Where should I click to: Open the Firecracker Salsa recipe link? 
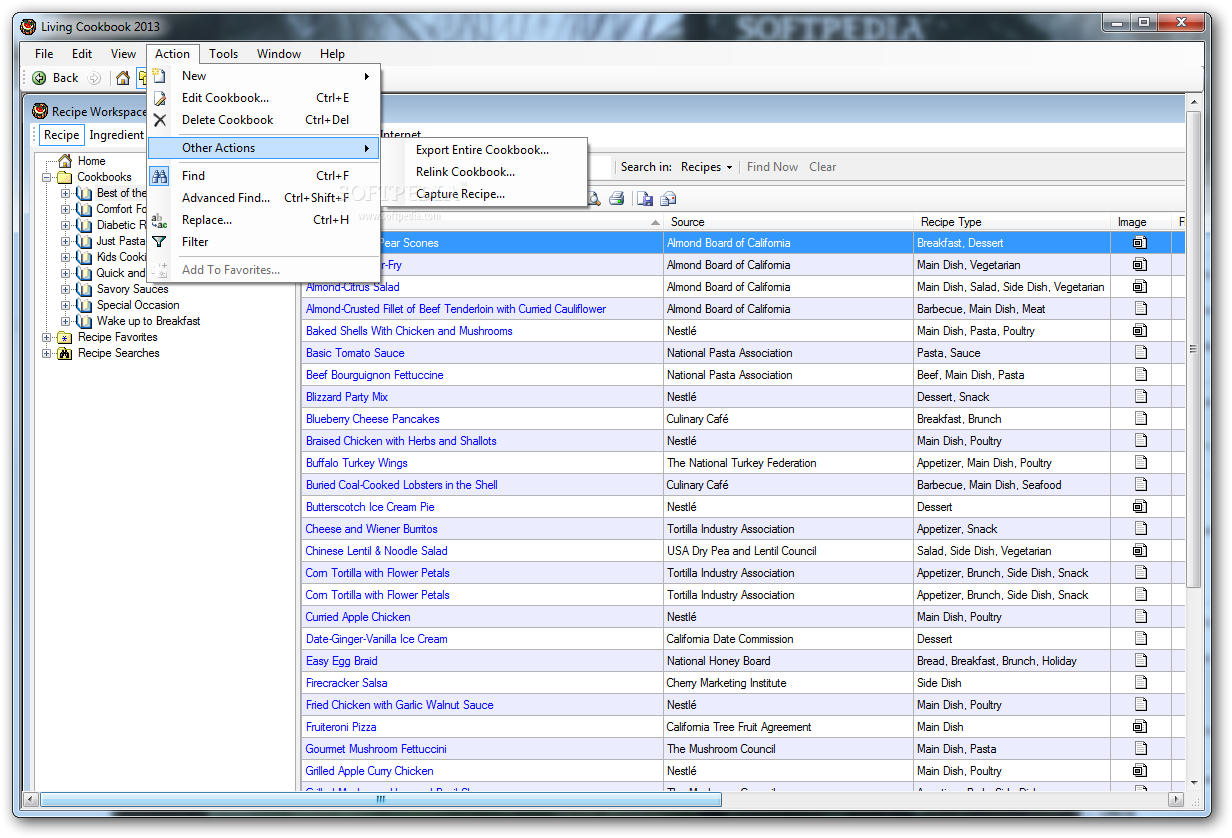coord(346,683)
